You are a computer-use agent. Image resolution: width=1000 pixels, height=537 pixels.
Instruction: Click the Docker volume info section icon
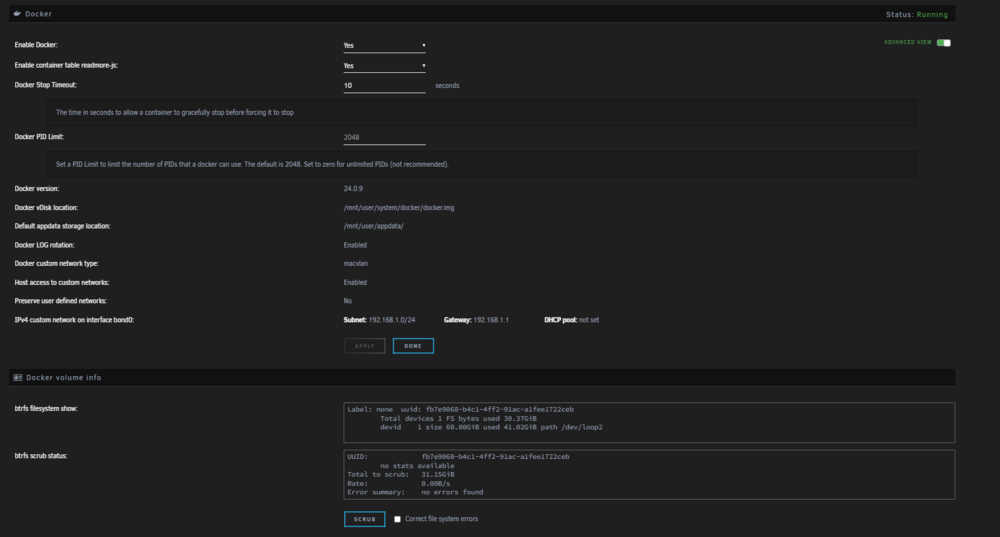click(x=18, y=378)
